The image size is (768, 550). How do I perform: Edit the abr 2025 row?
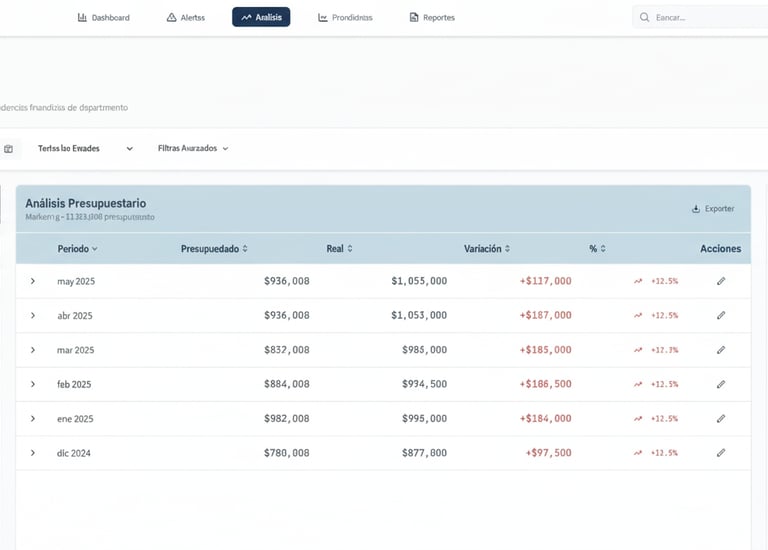tap(721, 315)
